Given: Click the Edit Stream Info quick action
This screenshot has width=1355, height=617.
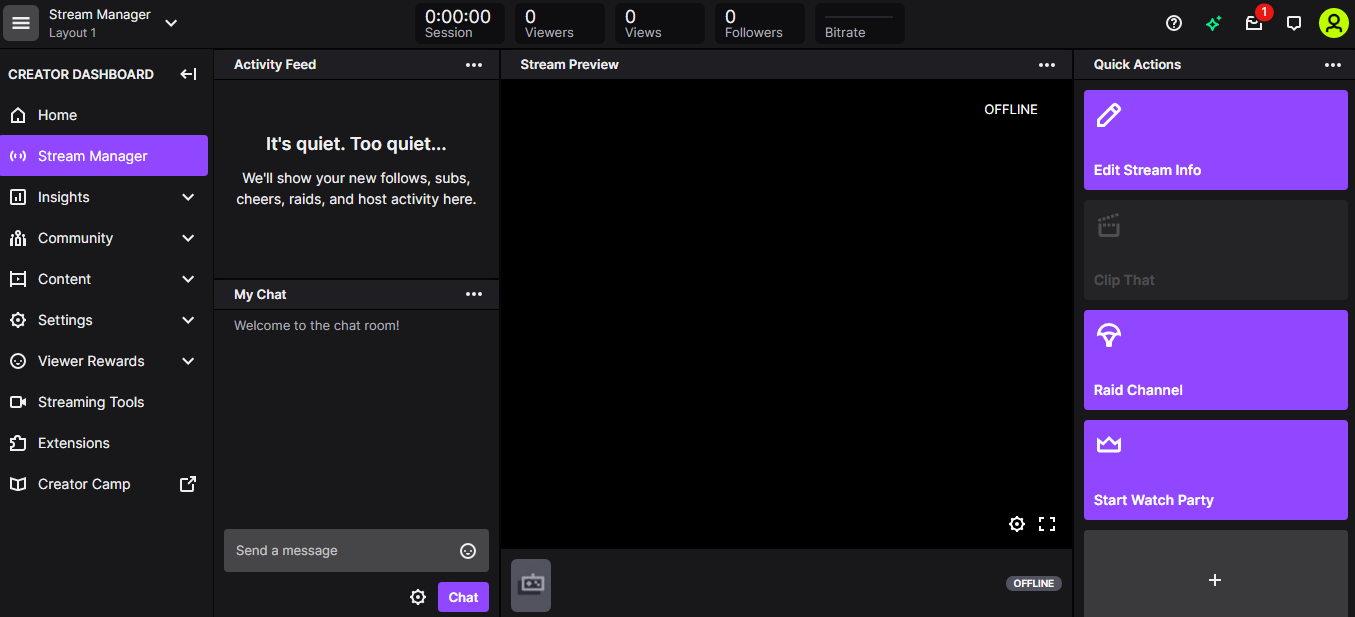Looking at the screenshot, I should tap(1216, 140).
